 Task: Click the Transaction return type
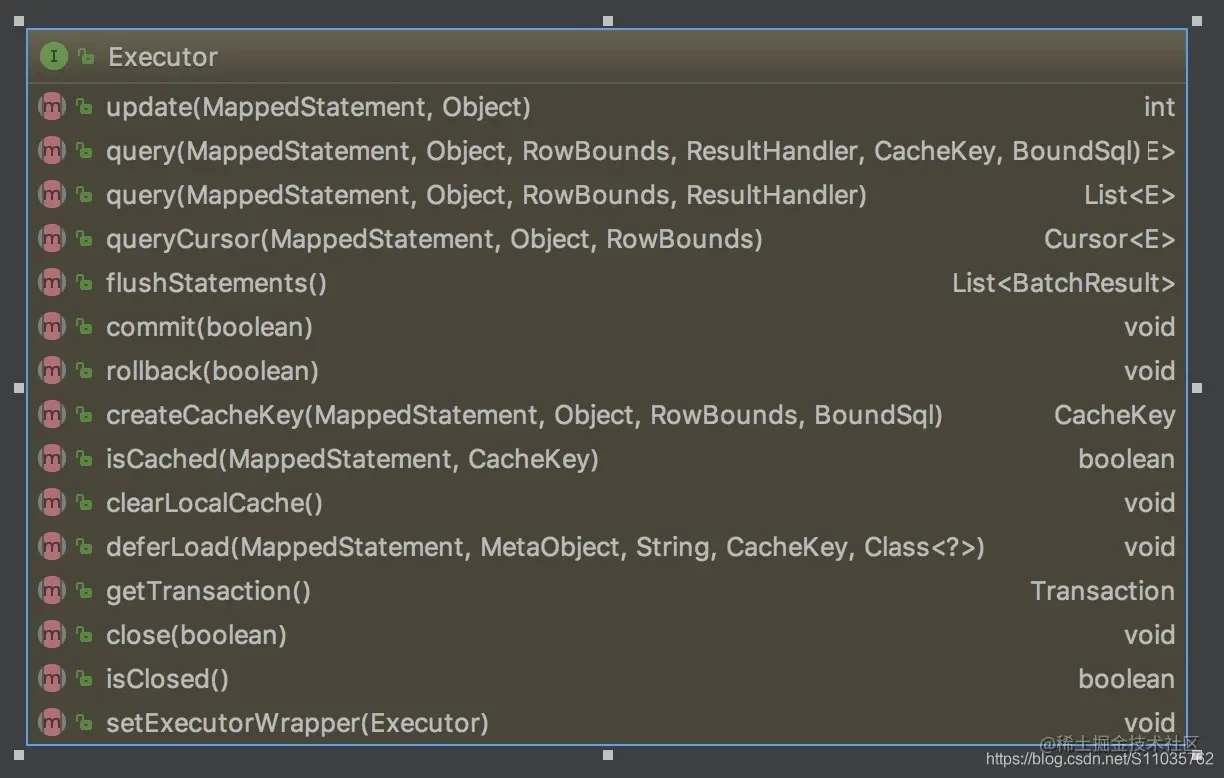tap(1102, 591)
